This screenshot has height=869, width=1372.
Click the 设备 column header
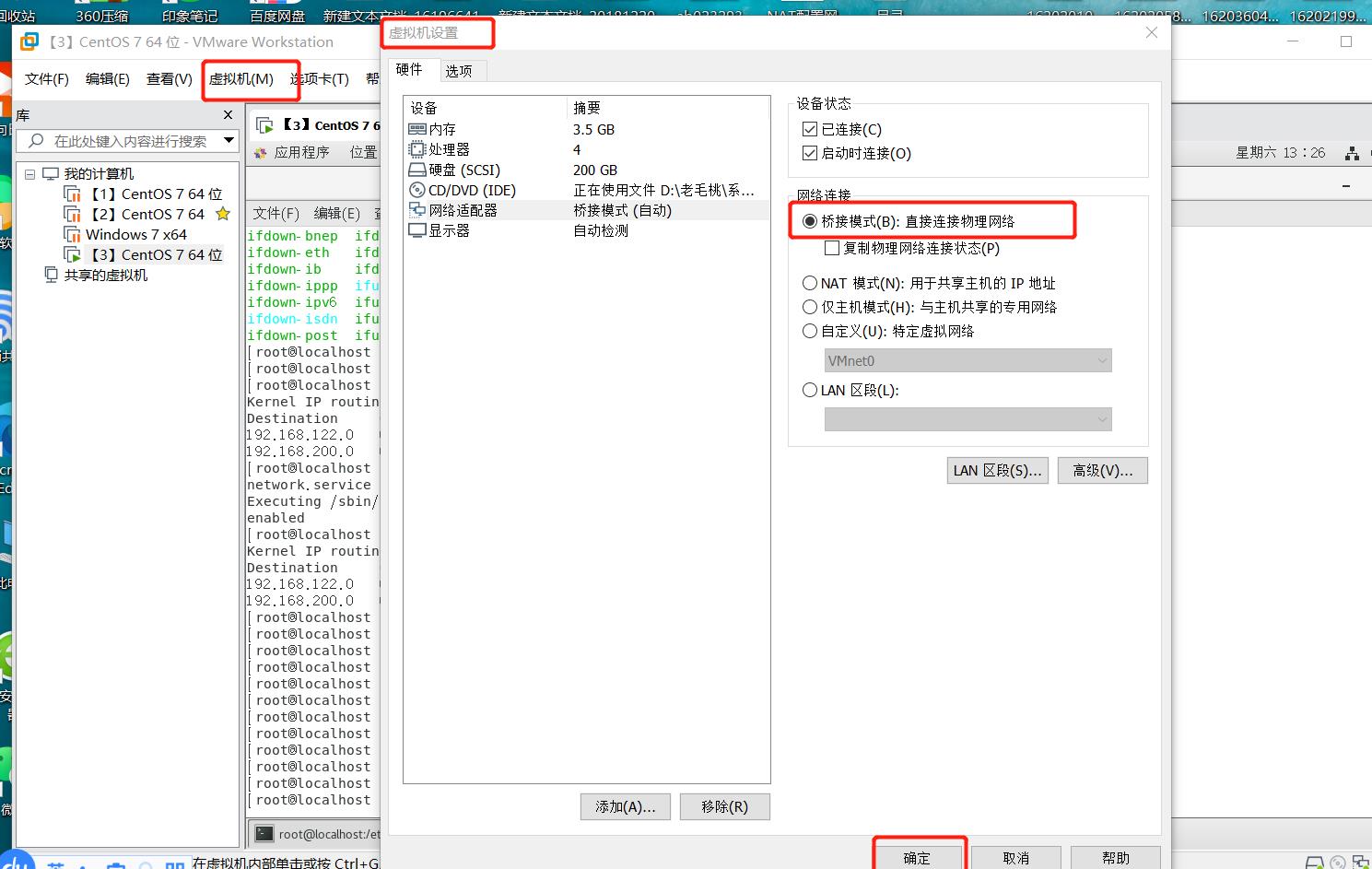pyautogui.click(x=424, y=108)
